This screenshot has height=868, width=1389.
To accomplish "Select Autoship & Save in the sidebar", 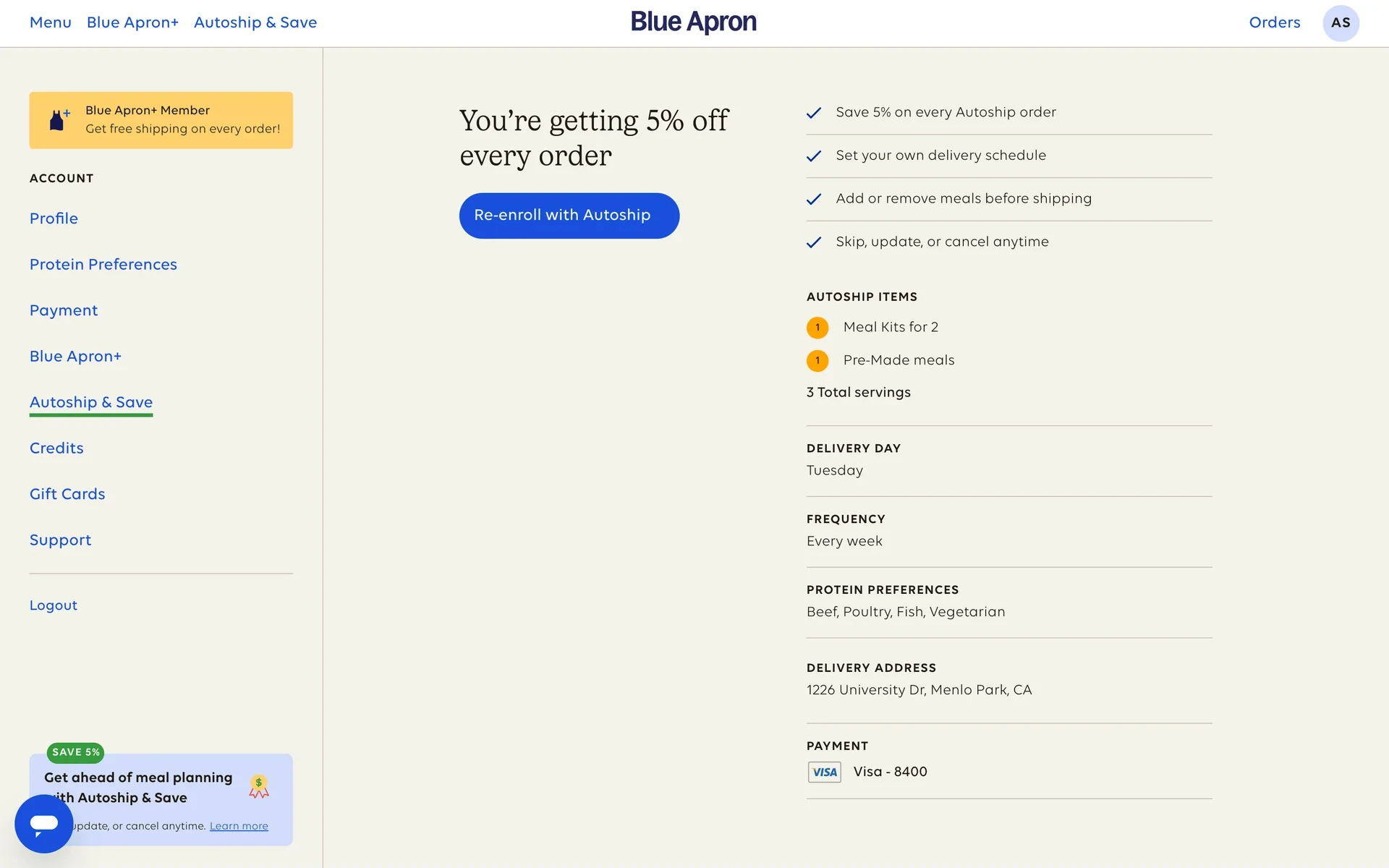I will pos(91,402).
